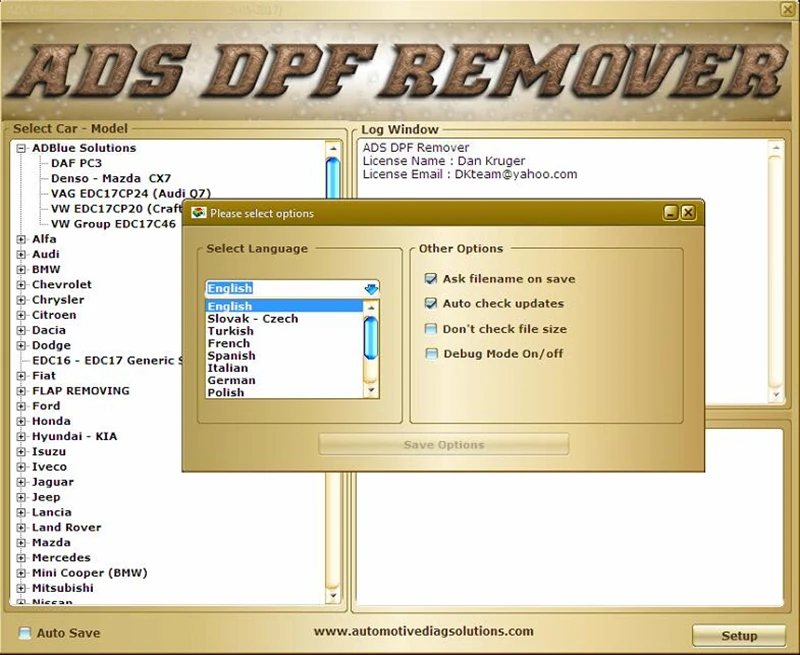
Task: Enable the Auto Save checkbox
Action: tap(24, 633)
